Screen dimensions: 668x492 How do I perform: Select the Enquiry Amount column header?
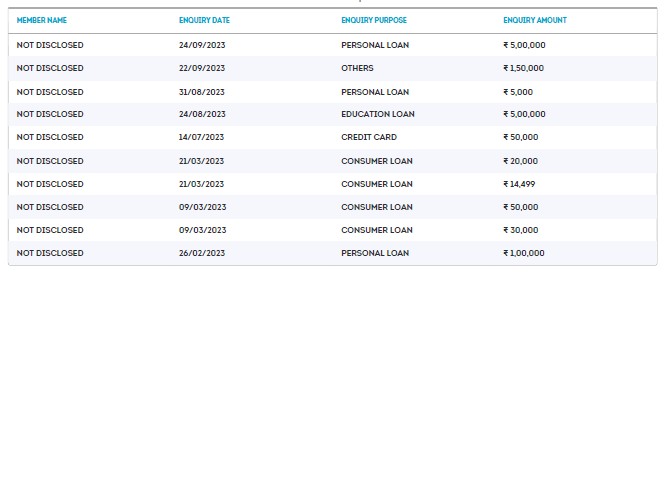(x=535, y=20)
